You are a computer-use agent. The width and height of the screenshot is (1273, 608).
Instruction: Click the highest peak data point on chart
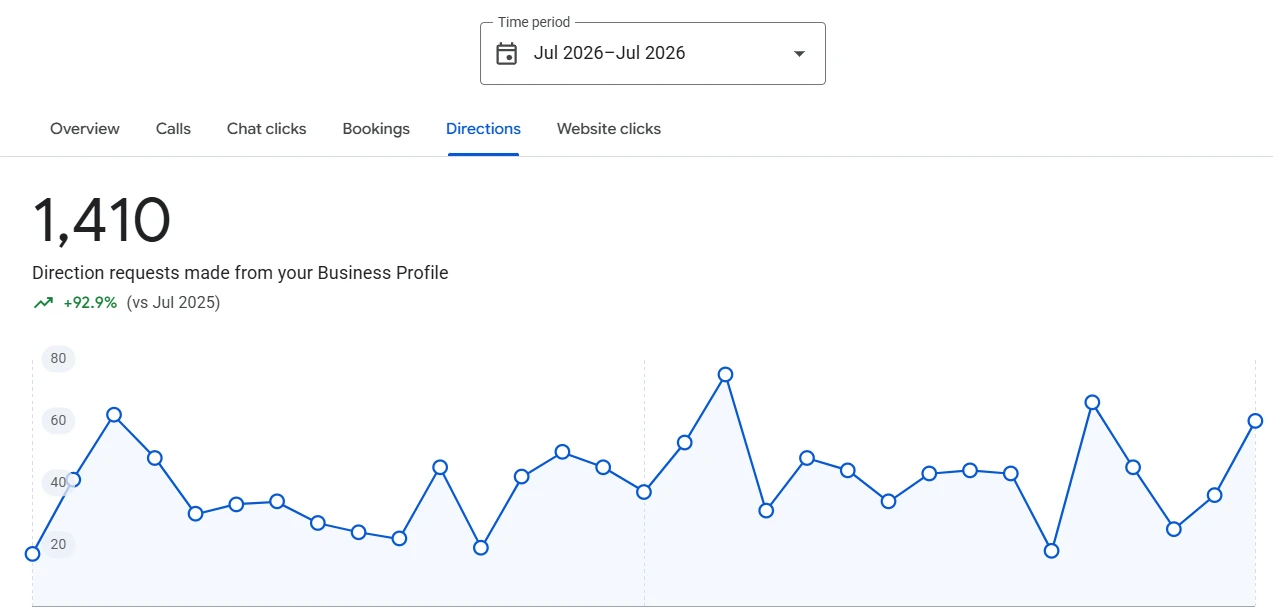pyautogui.click(x=725, y=375)
